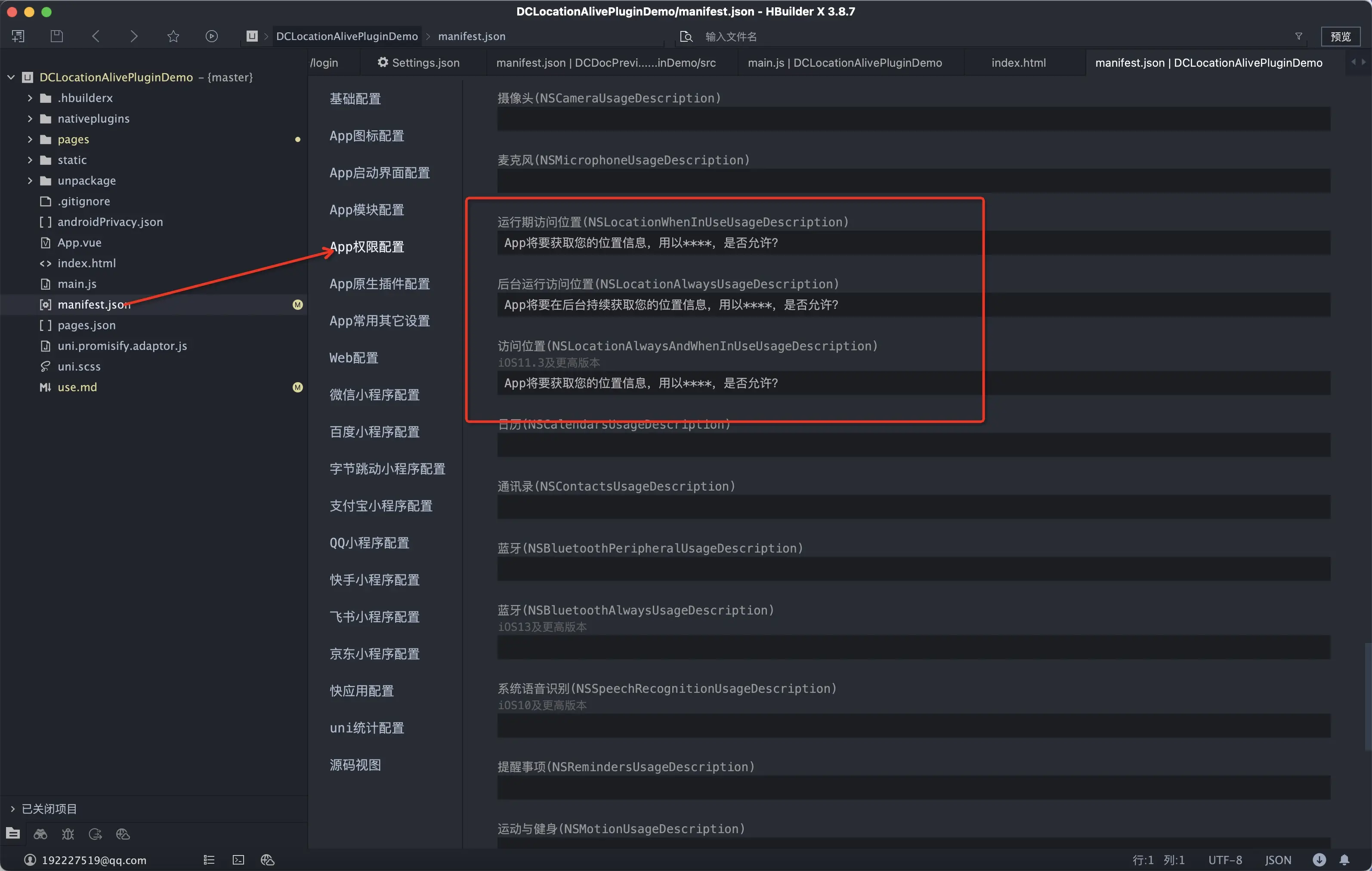This screenshot has height=871, width=1372.
Task: Open pages.json in the file tree
Action: pyautogui.click(x=87, y=325)
